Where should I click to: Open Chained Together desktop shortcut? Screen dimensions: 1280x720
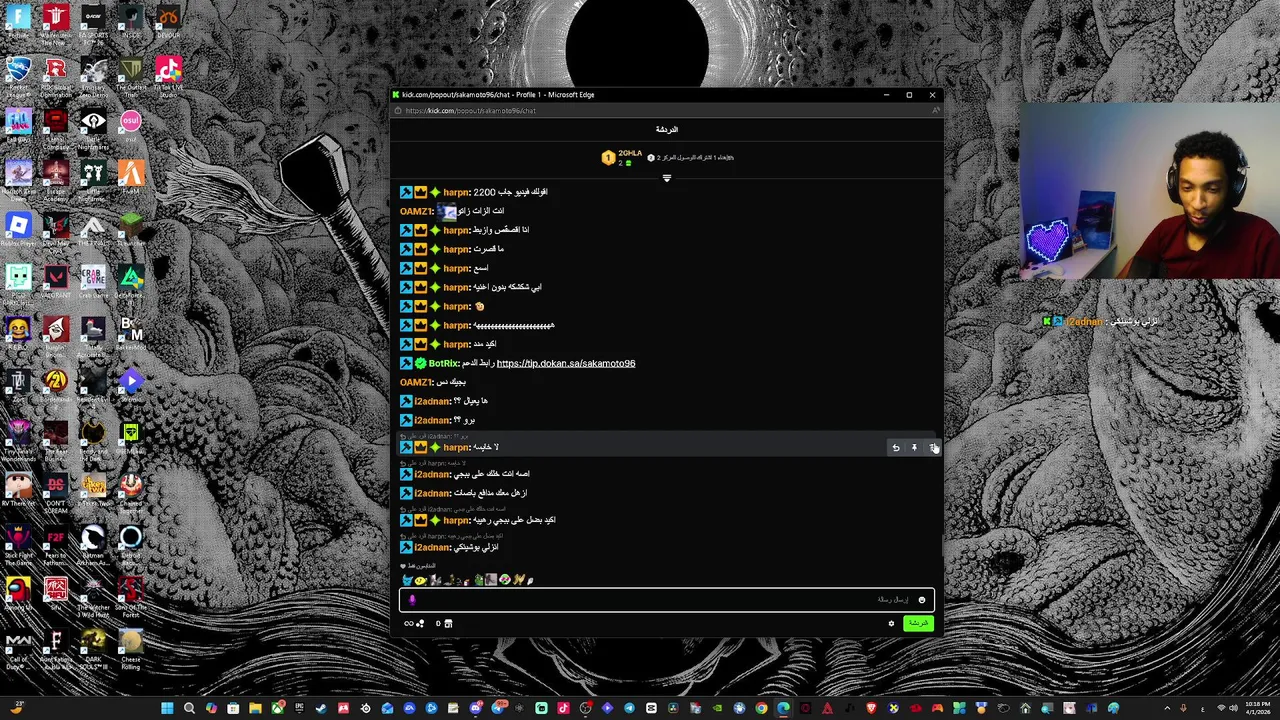point(131,491)
